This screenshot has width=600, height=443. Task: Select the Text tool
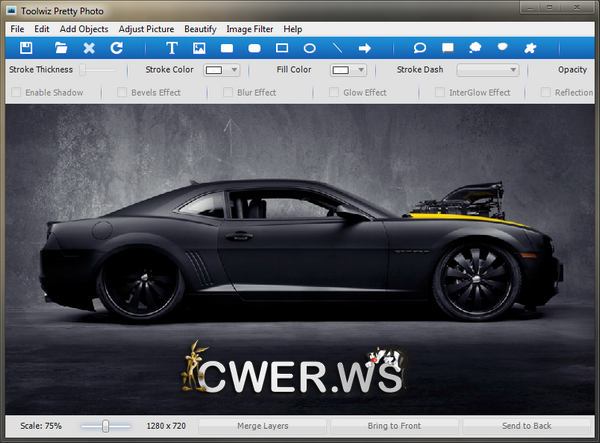tap(171, 48)
